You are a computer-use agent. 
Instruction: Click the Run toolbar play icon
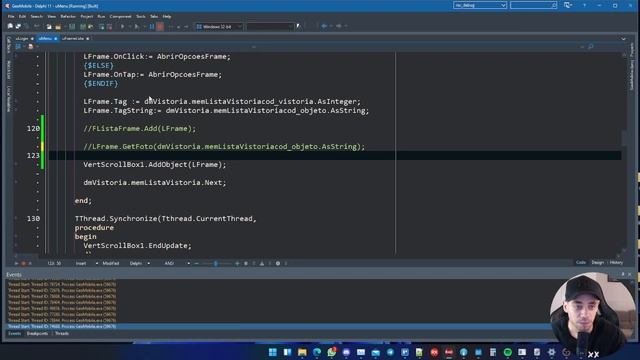click(x=122, y=27)
